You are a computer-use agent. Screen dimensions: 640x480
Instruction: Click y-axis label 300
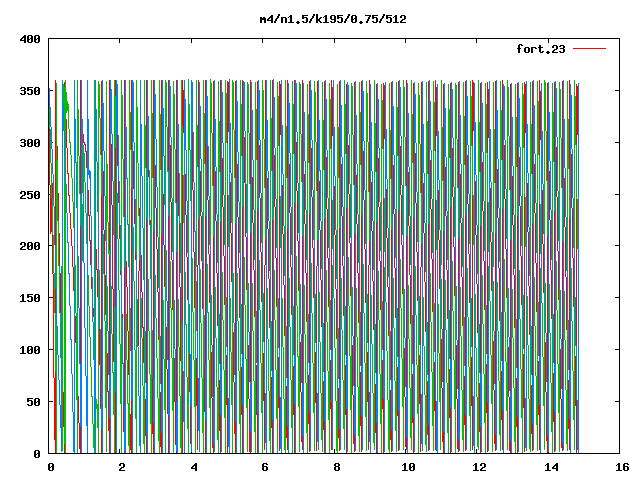(x=30, y=143)
